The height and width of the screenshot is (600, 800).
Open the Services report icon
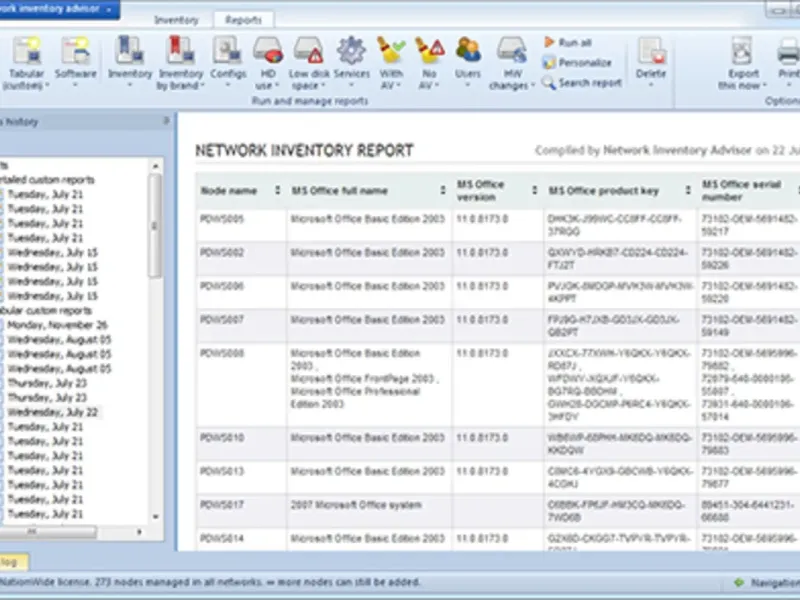point(351,51)
